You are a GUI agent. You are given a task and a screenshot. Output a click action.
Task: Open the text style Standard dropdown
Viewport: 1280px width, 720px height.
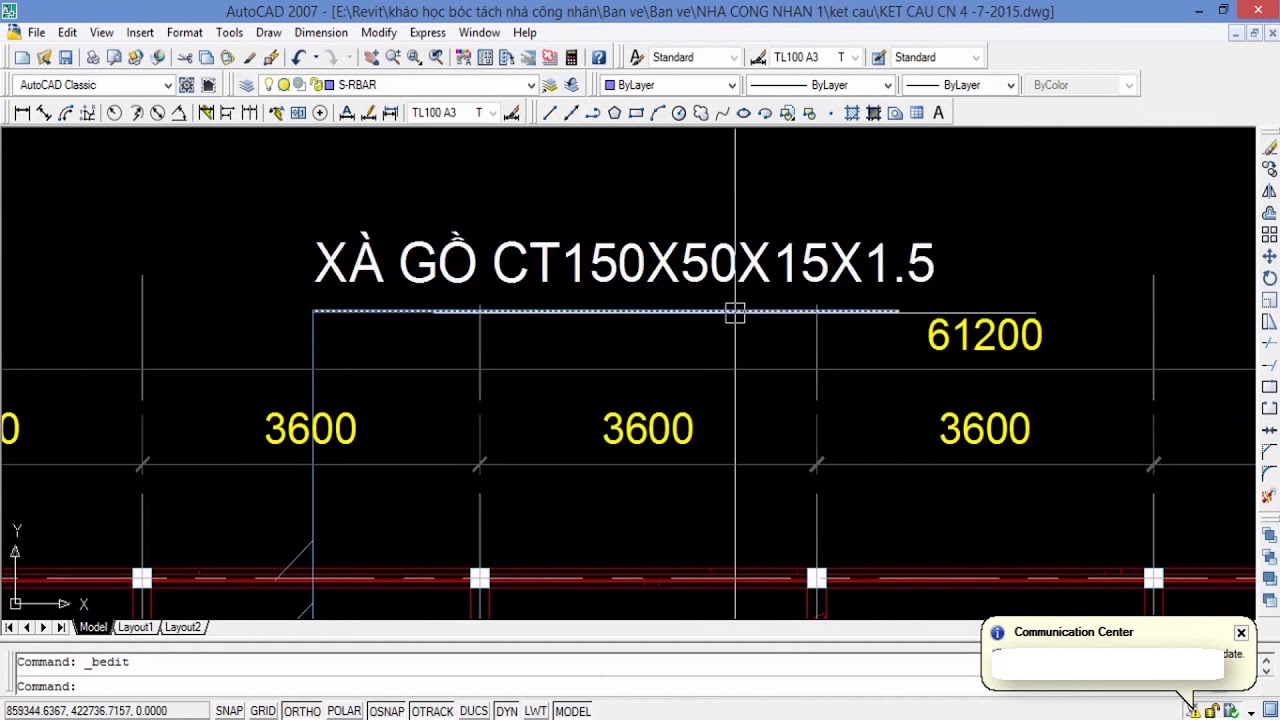pyautogui.click(x=734, y=57)
